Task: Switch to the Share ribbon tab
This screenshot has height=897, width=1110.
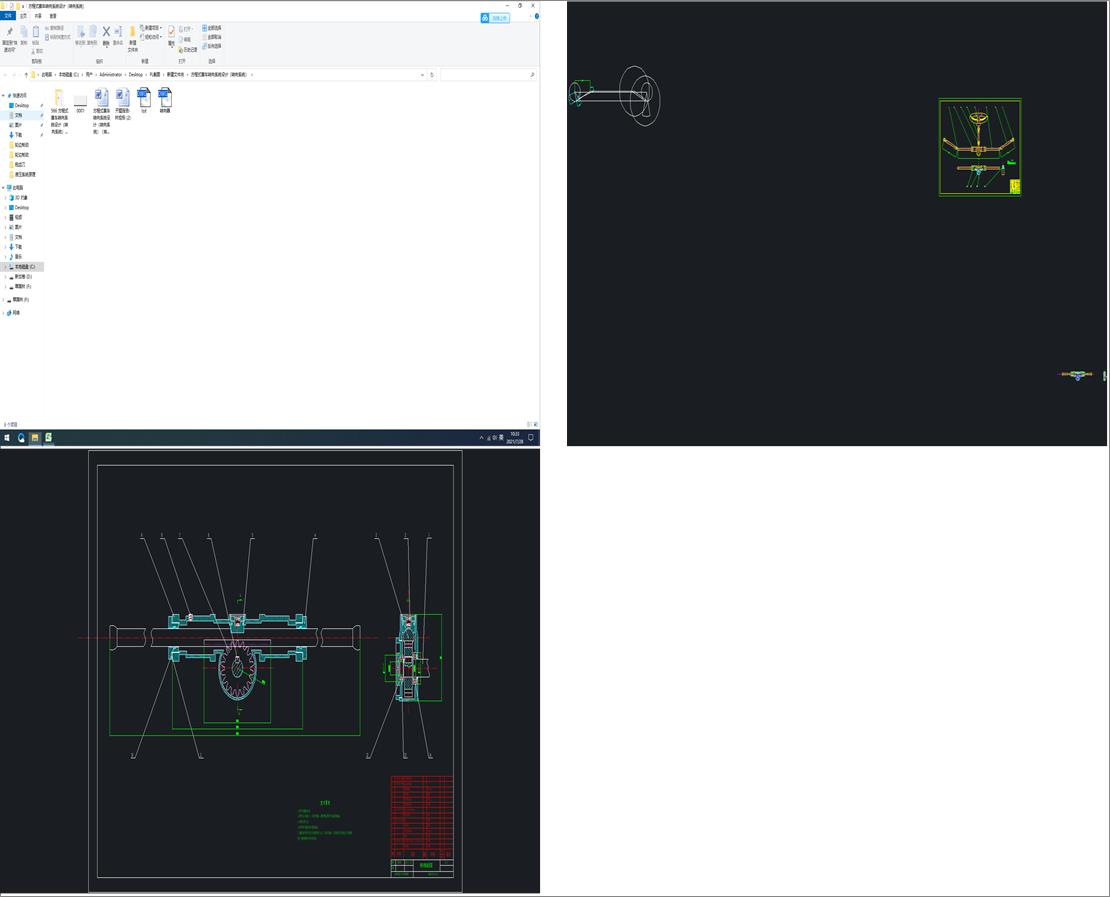Action: (38, 16)
